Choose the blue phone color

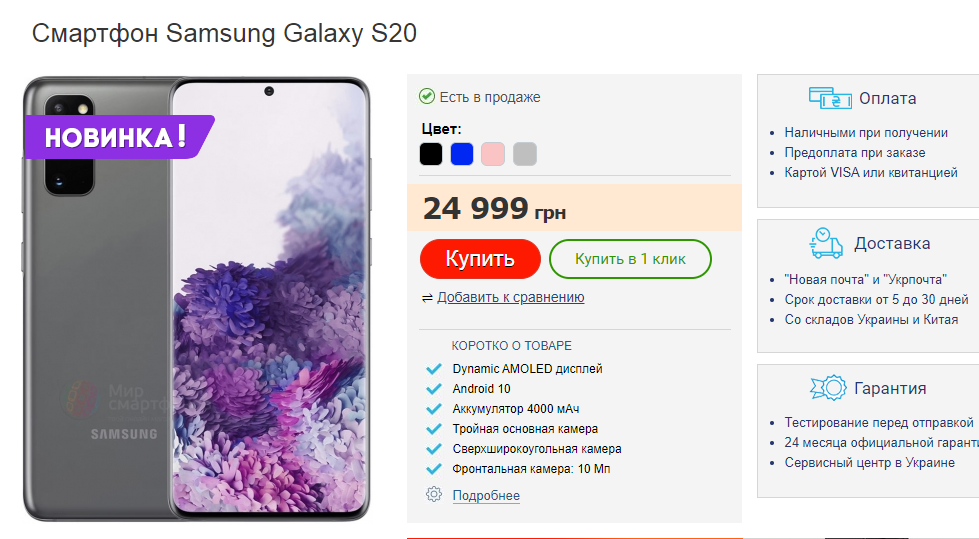pos(462,154)
